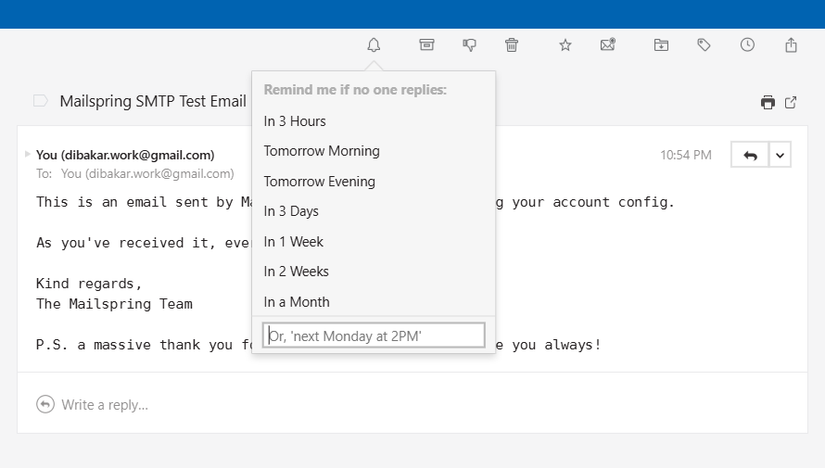Snooze email with clock icon
825x468 pixels.
747,45
